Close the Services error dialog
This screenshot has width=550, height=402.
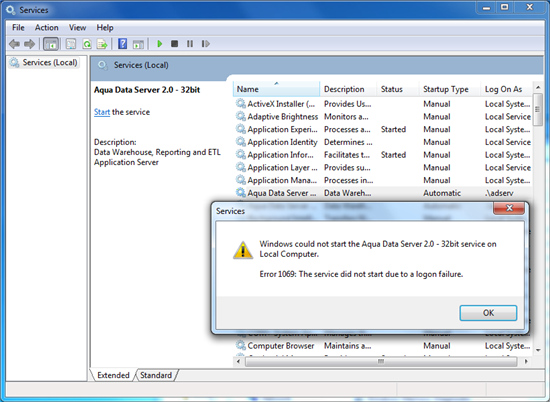coord(509,208)
